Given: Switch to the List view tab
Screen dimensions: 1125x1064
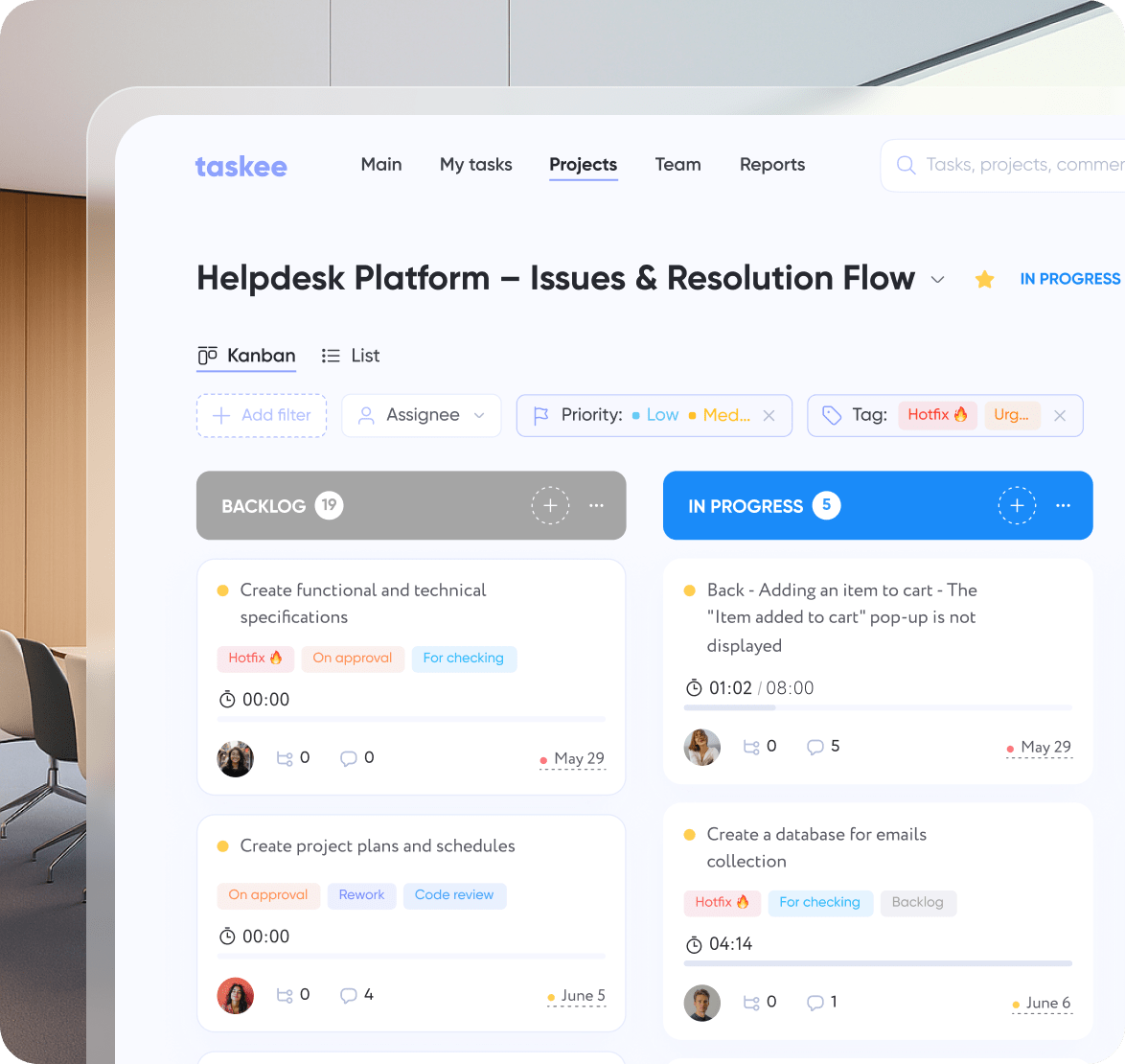Looking at the screenshot, I should click(x=351, y=355).
